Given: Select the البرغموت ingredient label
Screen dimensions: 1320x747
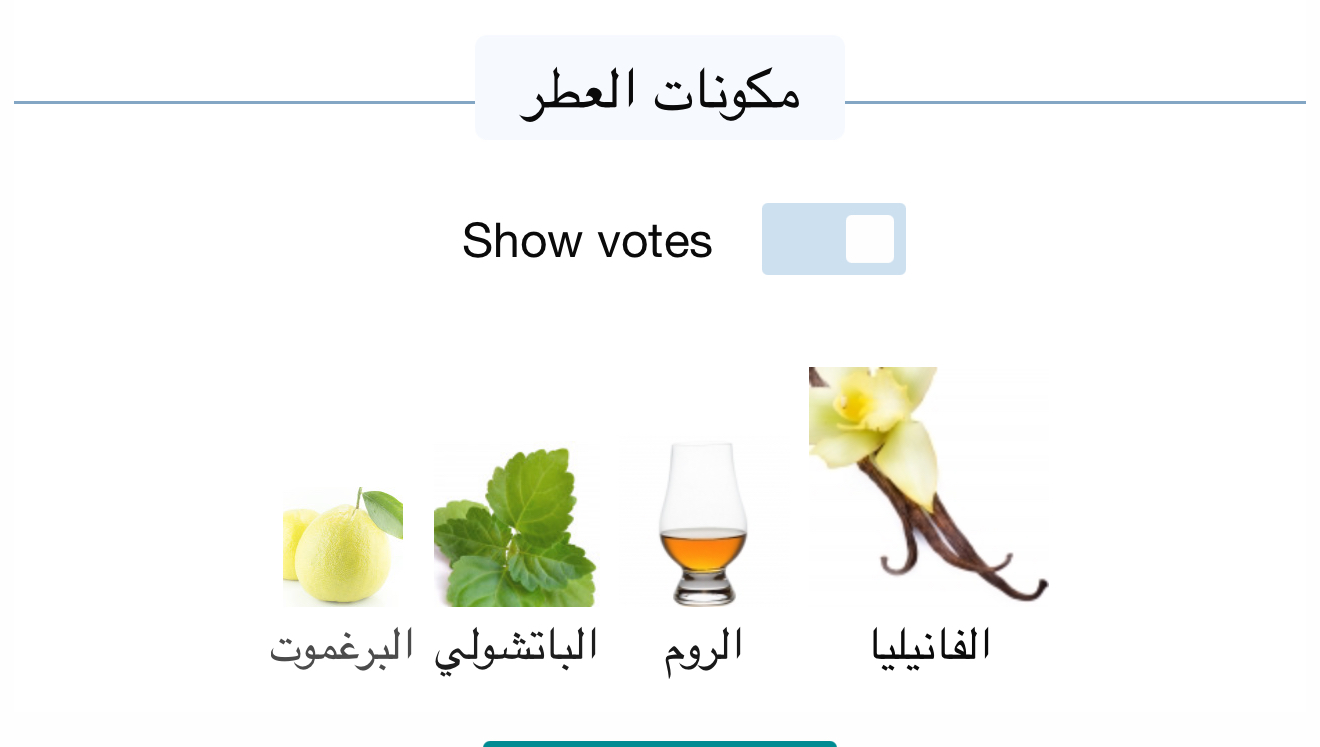Looking at the screenshot, I should coord(341,647).
